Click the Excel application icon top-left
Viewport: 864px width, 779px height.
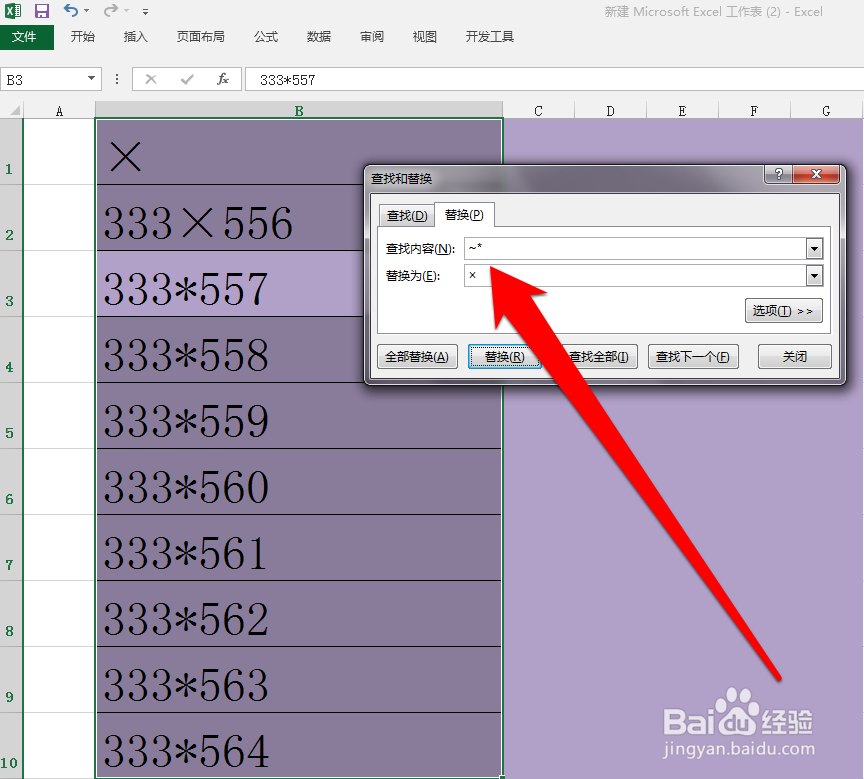13,10
